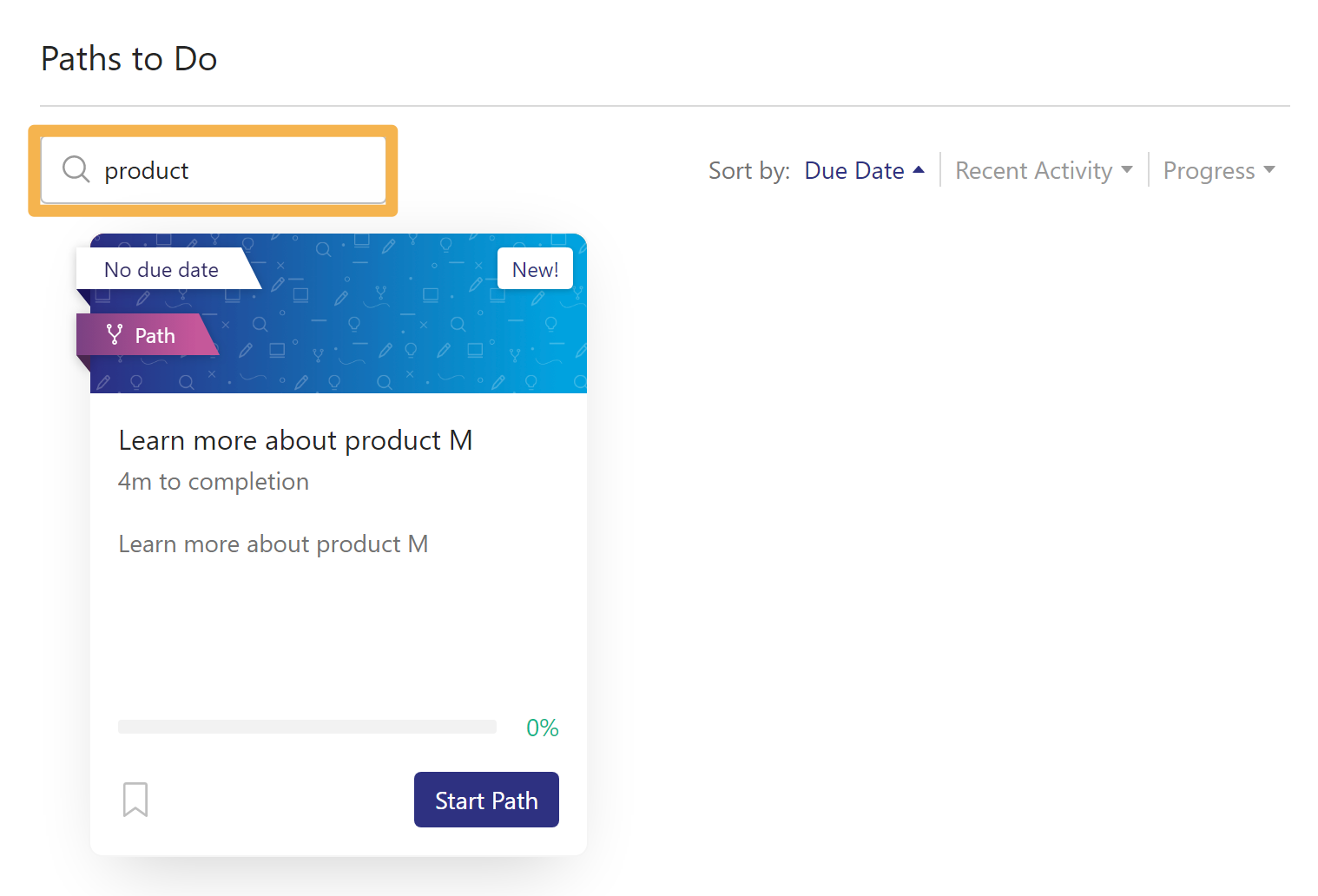Click the path's gray progress bar
The image size is (1318, 896).
coord(307,727)
